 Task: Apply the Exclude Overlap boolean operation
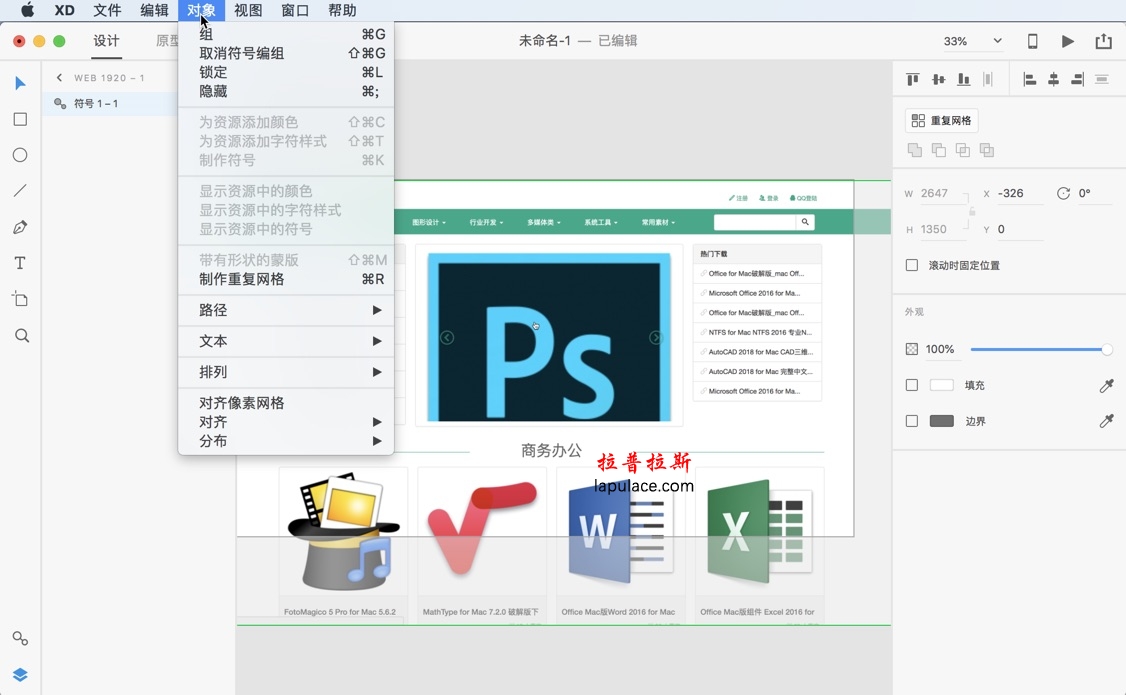click(987, 149)
